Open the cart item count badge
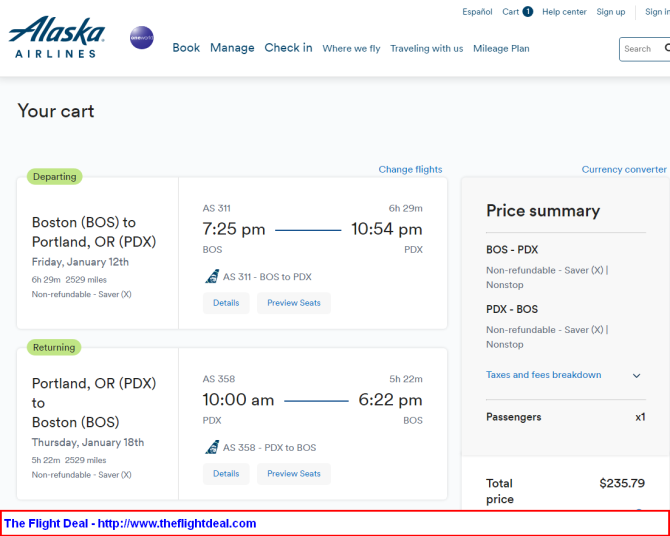 click(x=528, y=12)
